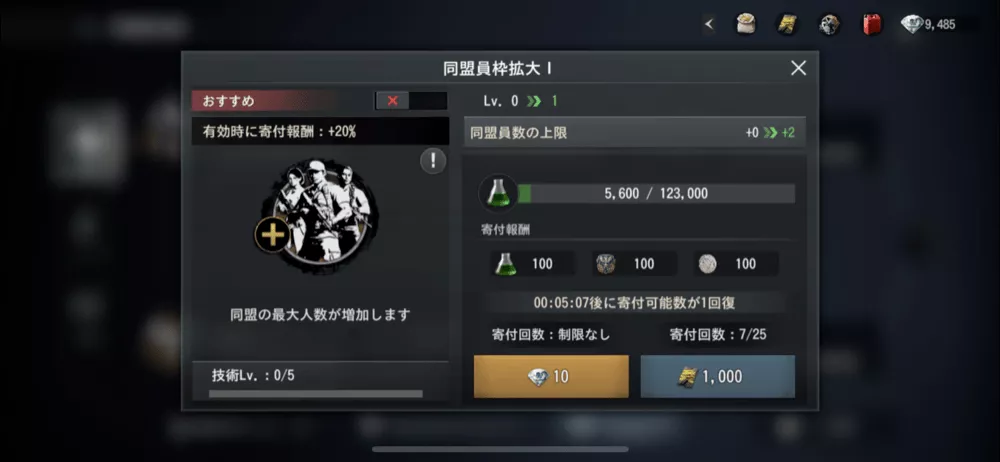This screenshot has height=462, width=1000.
Task: Click the gold bar resource icon
Action: pyautogui.click(x=787, y=25)
